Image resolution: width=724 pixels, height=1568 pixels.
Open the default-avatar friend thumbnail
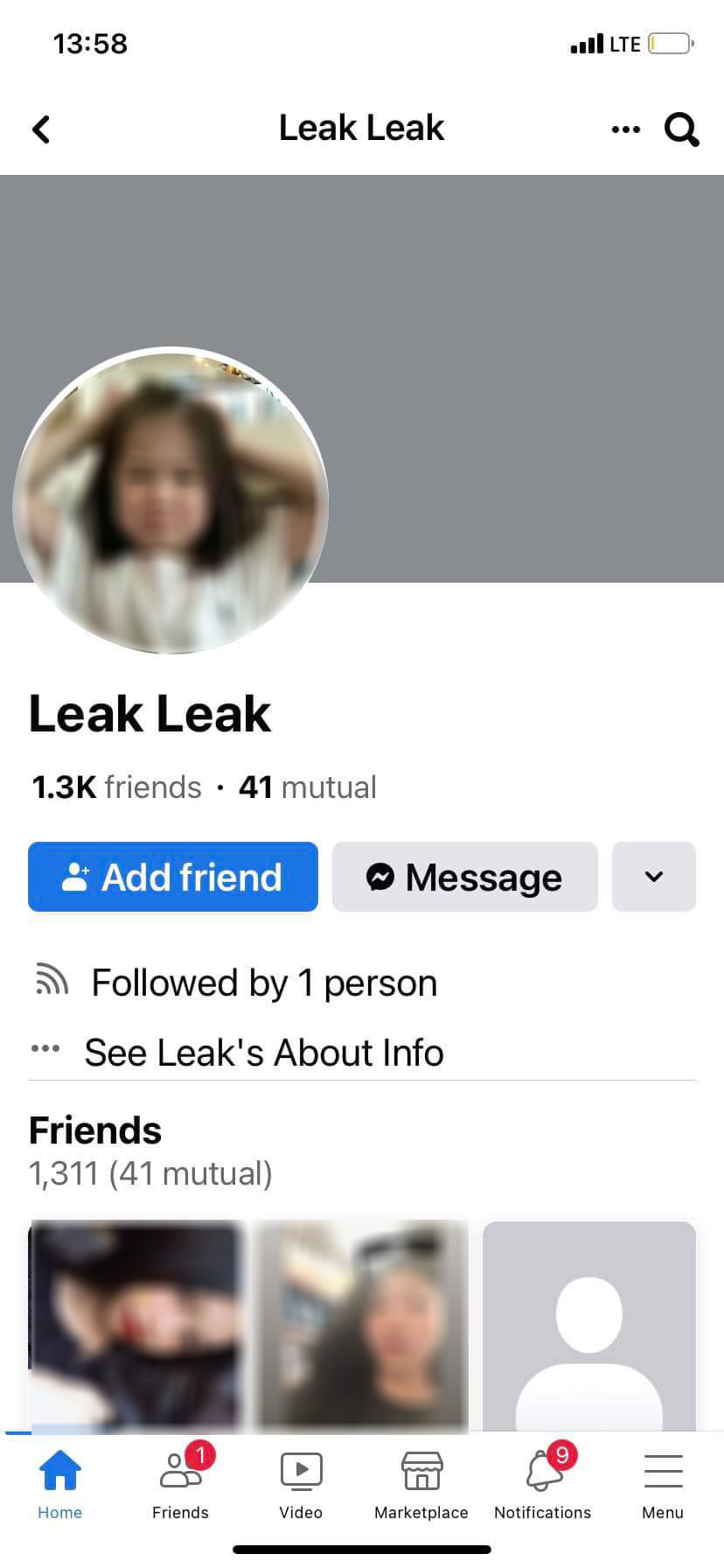point(589,1326)
